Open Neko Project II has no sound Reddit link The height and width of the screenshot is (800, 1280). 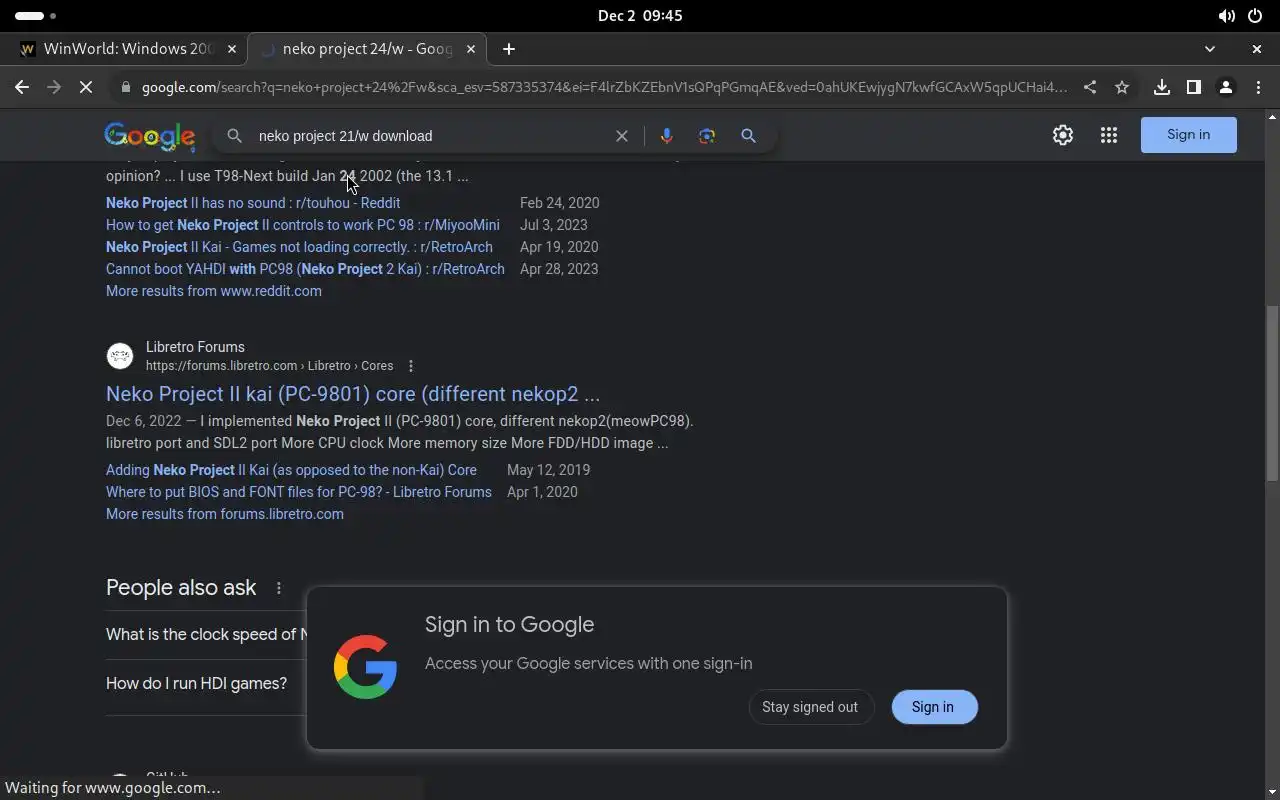[253, 203]
